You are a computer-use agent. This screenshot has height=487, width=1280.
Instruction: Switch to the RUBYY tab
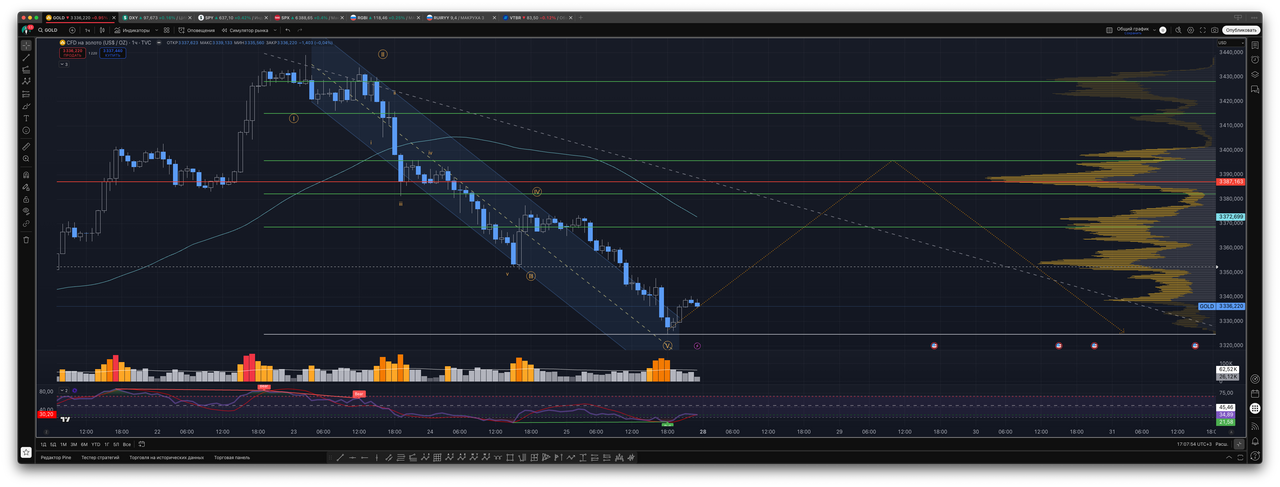(x=461, y=18)
